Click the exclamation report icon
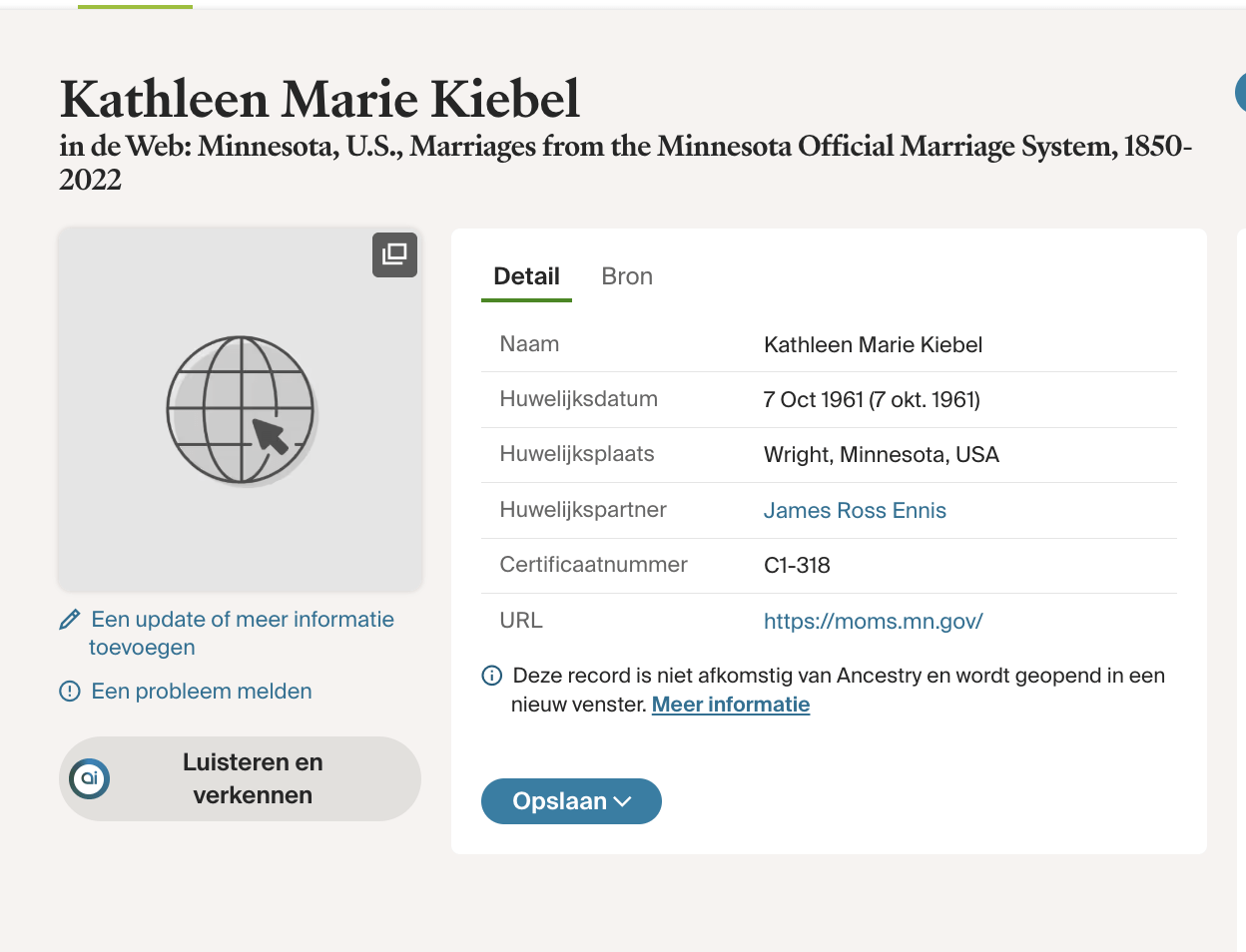Viewport: 1246px width, 952px height. 70,691
